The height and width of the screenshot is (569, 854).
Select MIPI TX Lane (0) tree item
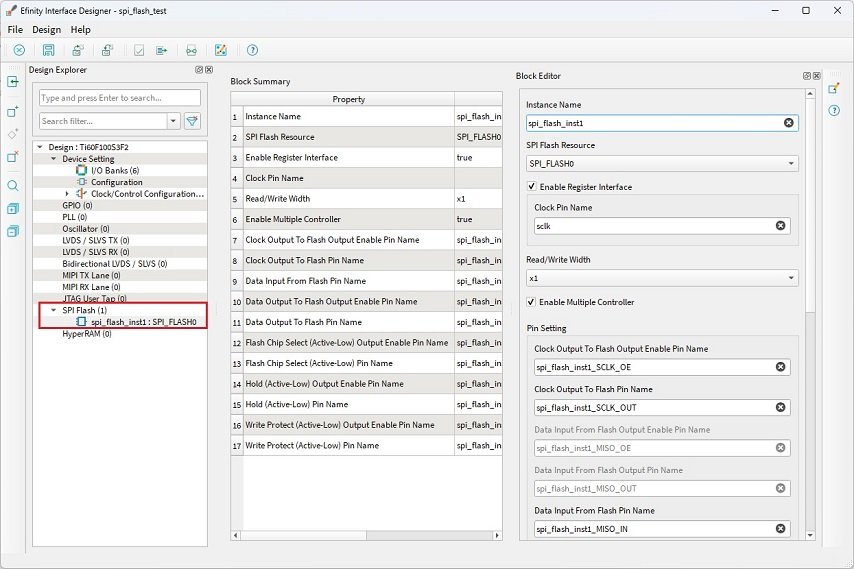(x=91, y=275)
